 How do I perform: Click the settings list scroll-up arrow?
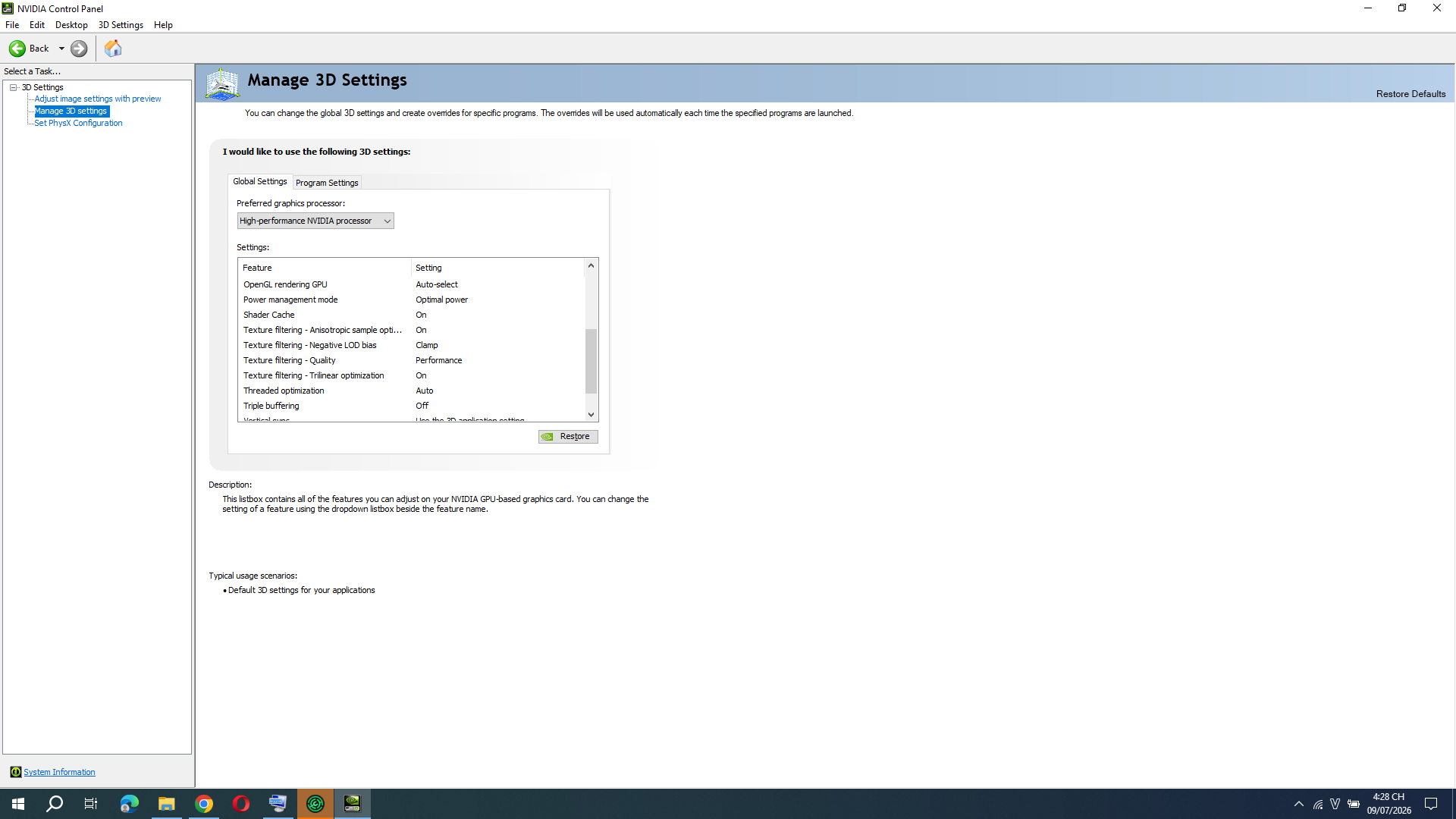591,265
